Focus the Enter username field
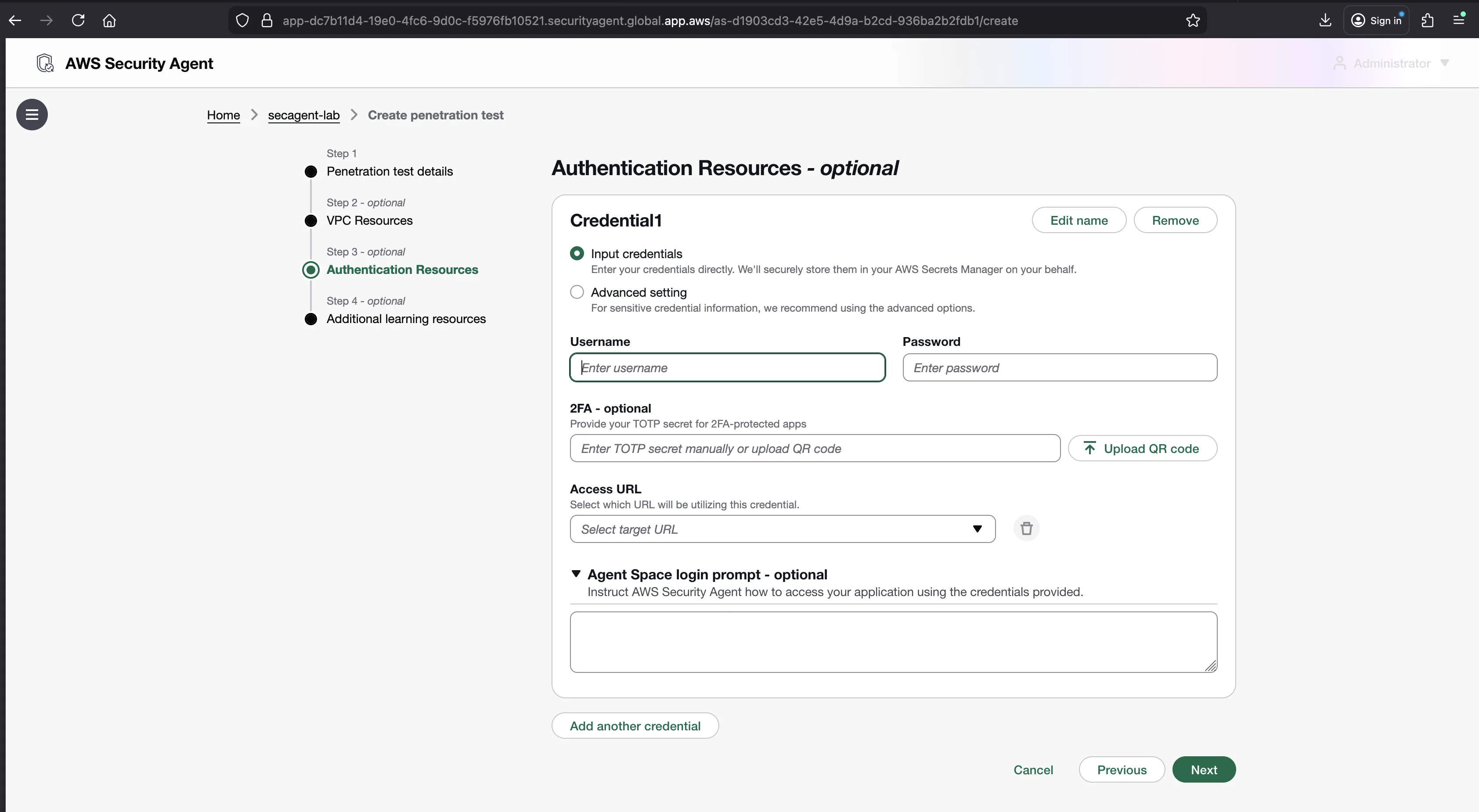The image size is (1479, 812). pyautogui.click(x=728, y=367)
